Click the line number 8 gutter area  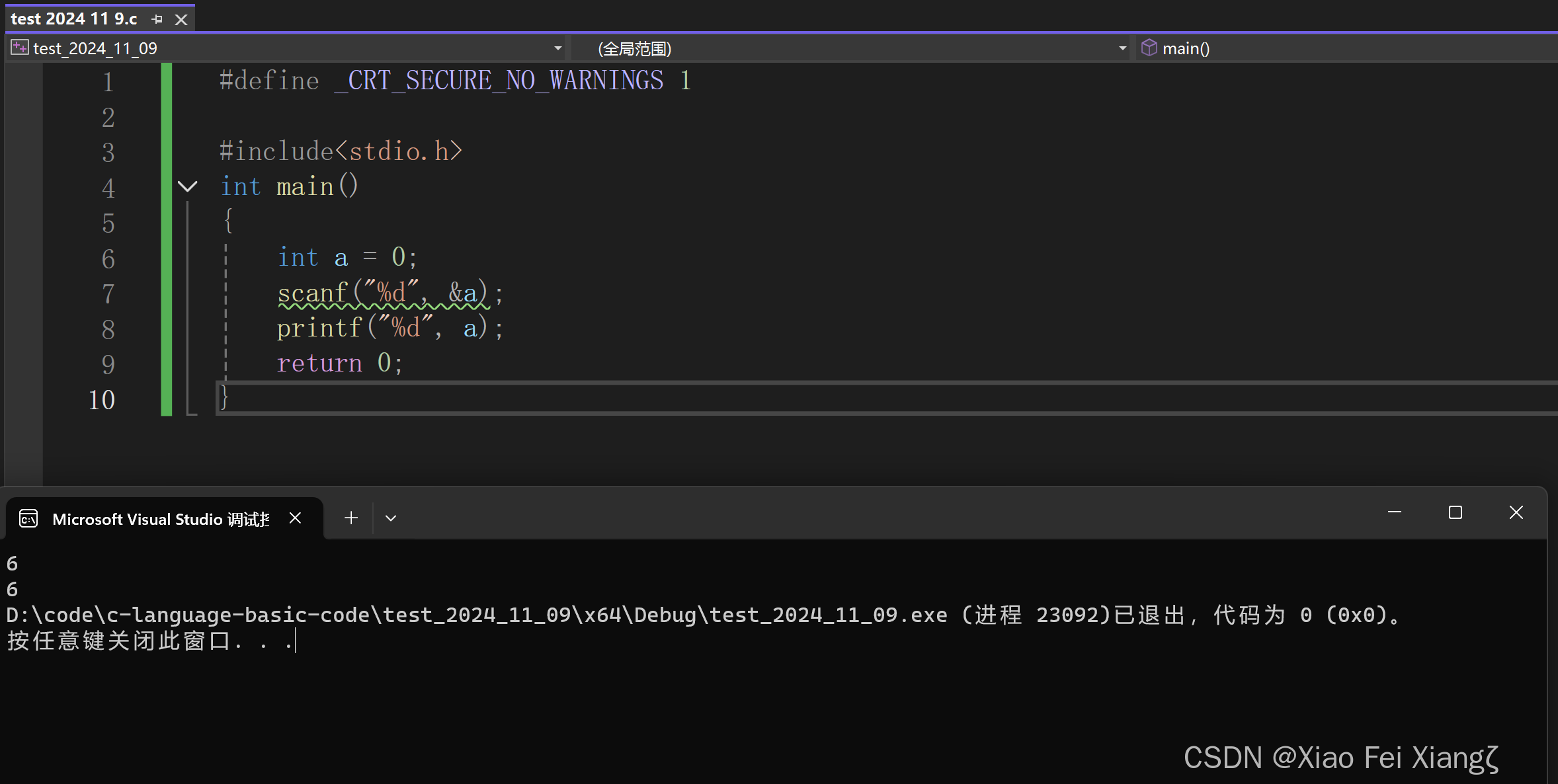coord(108,327)
